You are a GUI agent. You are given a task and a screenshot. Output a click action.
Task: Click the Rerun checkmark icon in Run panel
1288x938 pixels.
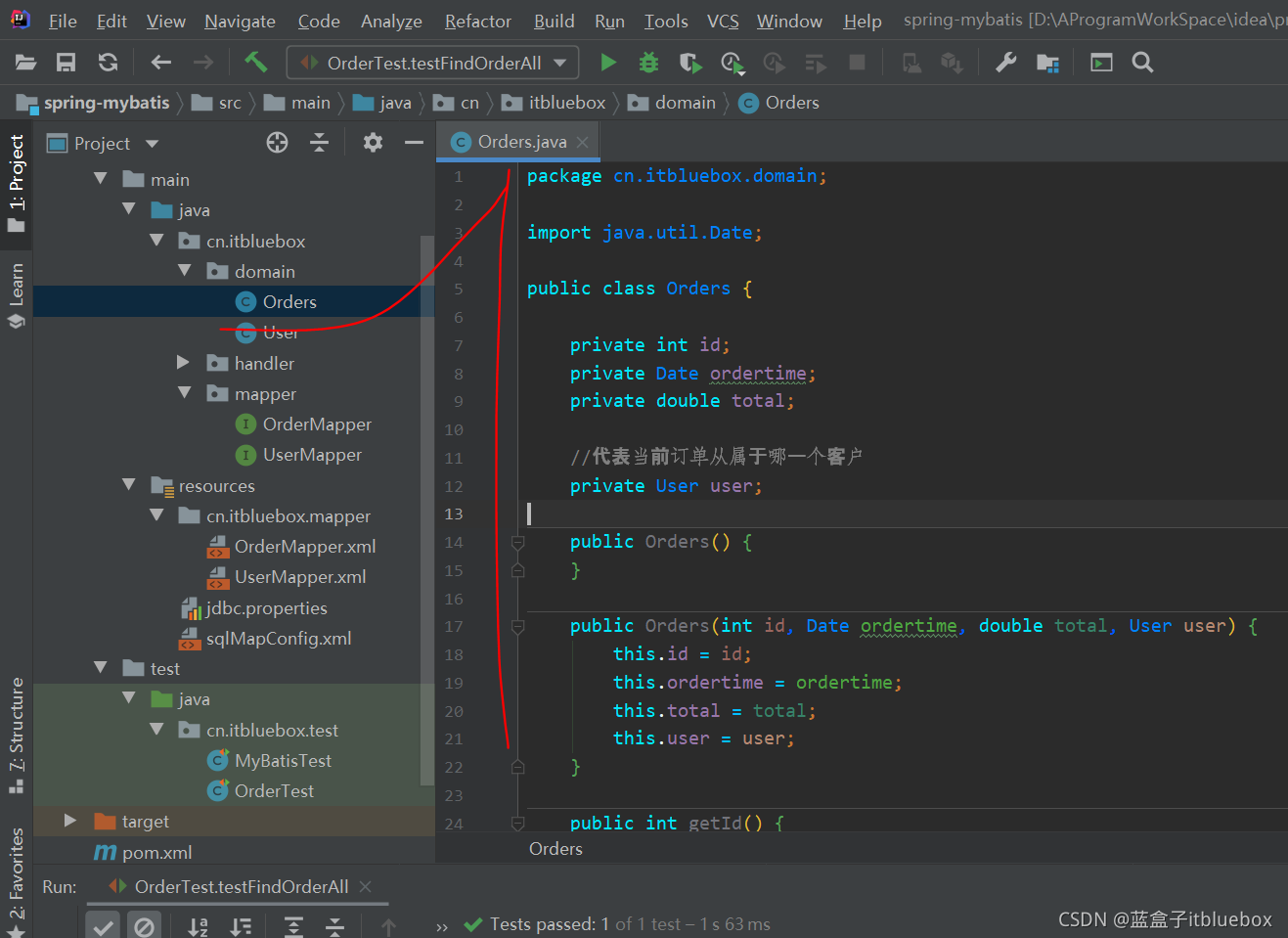pyautogui.click(x=103, y=925)
